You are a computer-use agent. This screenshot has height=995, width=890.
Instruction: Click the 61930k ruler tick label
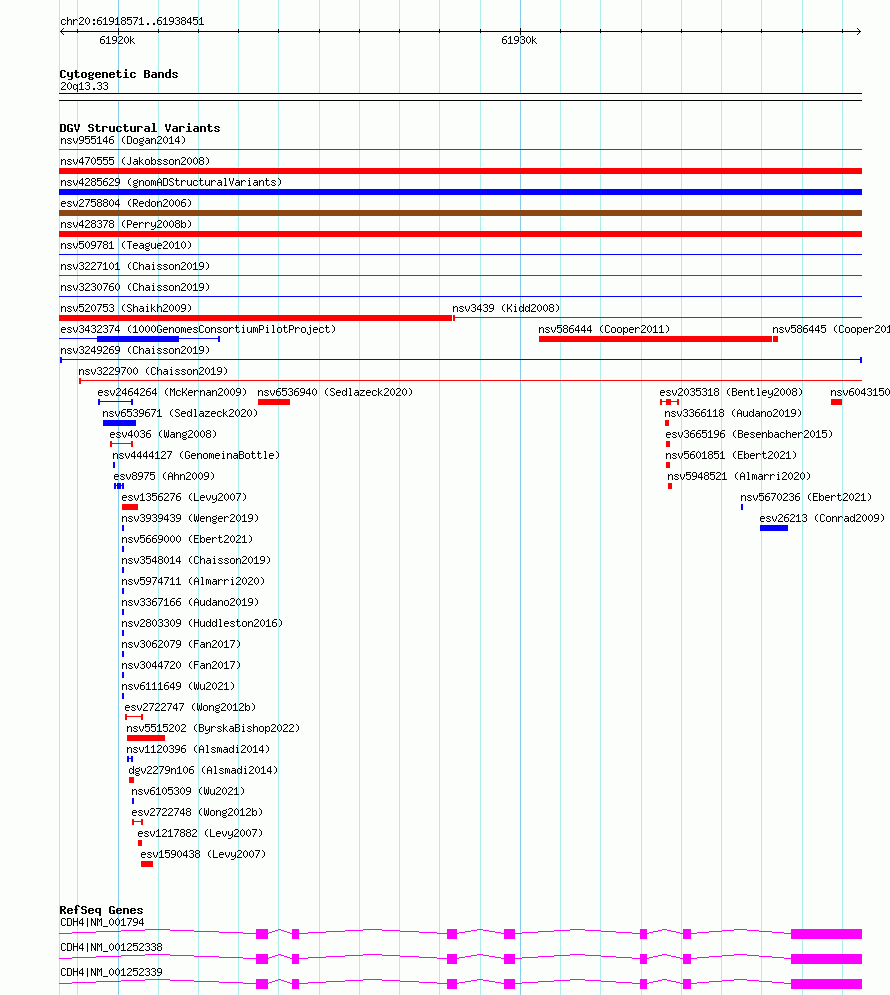[519, 40]
